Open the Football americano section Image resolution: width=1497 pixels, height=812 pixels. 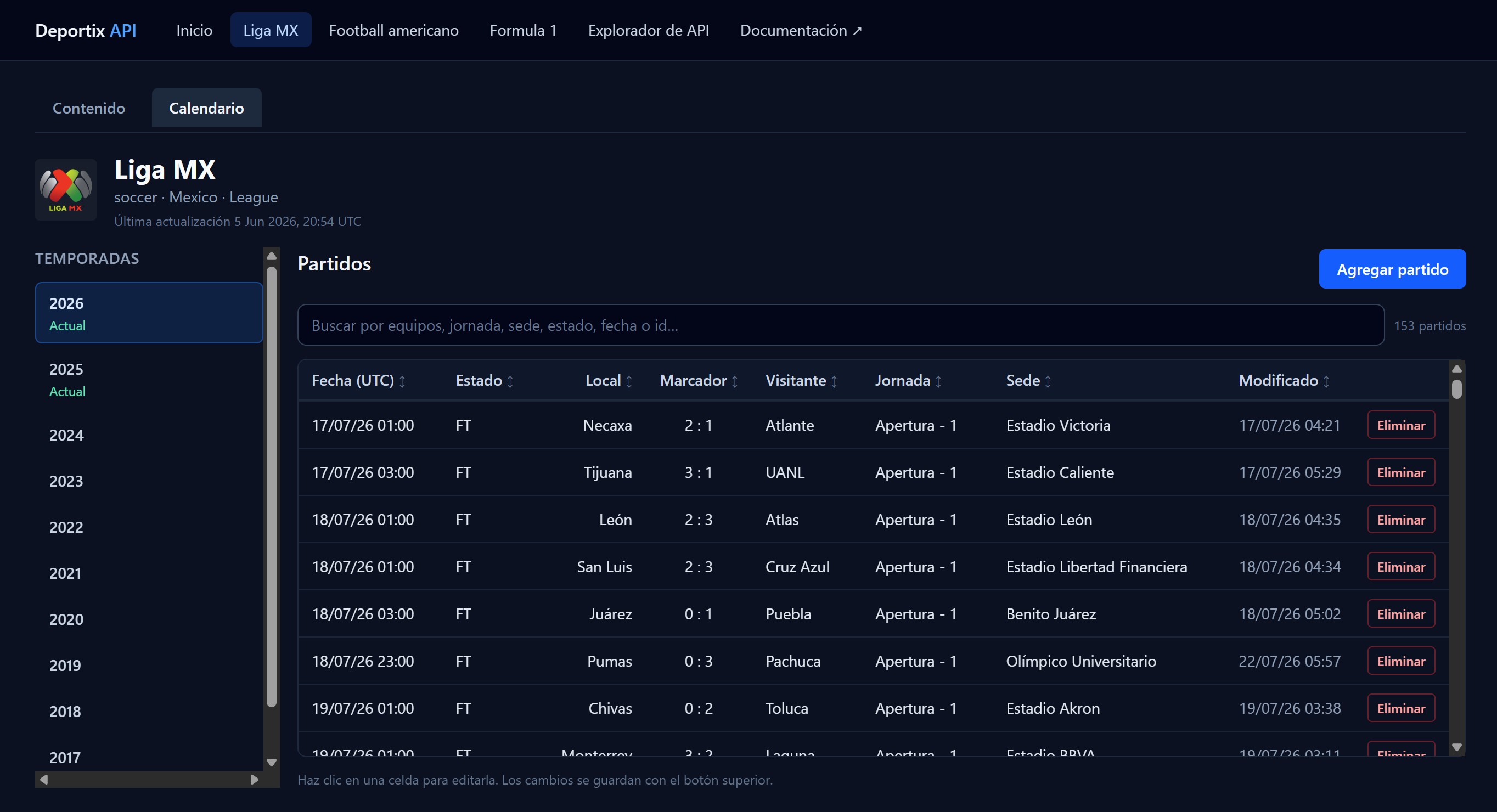393,30
